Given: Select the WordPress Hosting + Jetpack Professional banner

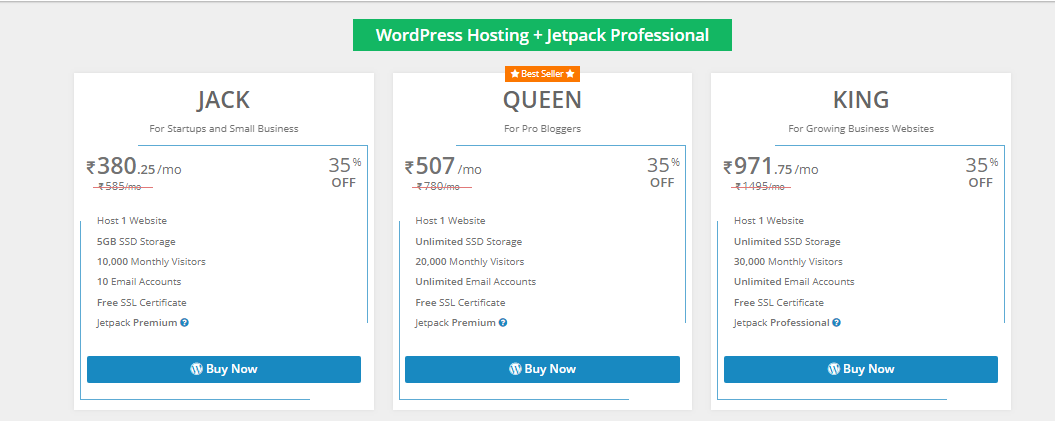Looking at the screenshot, I should coord(542,35).
